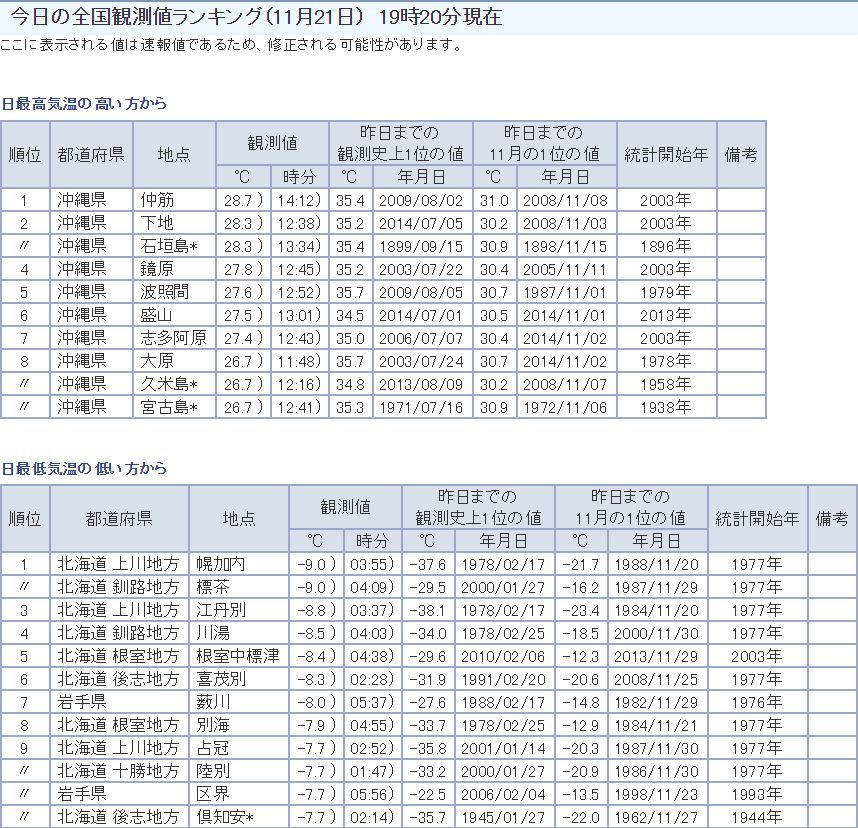Select the station name 盛山

157,315
